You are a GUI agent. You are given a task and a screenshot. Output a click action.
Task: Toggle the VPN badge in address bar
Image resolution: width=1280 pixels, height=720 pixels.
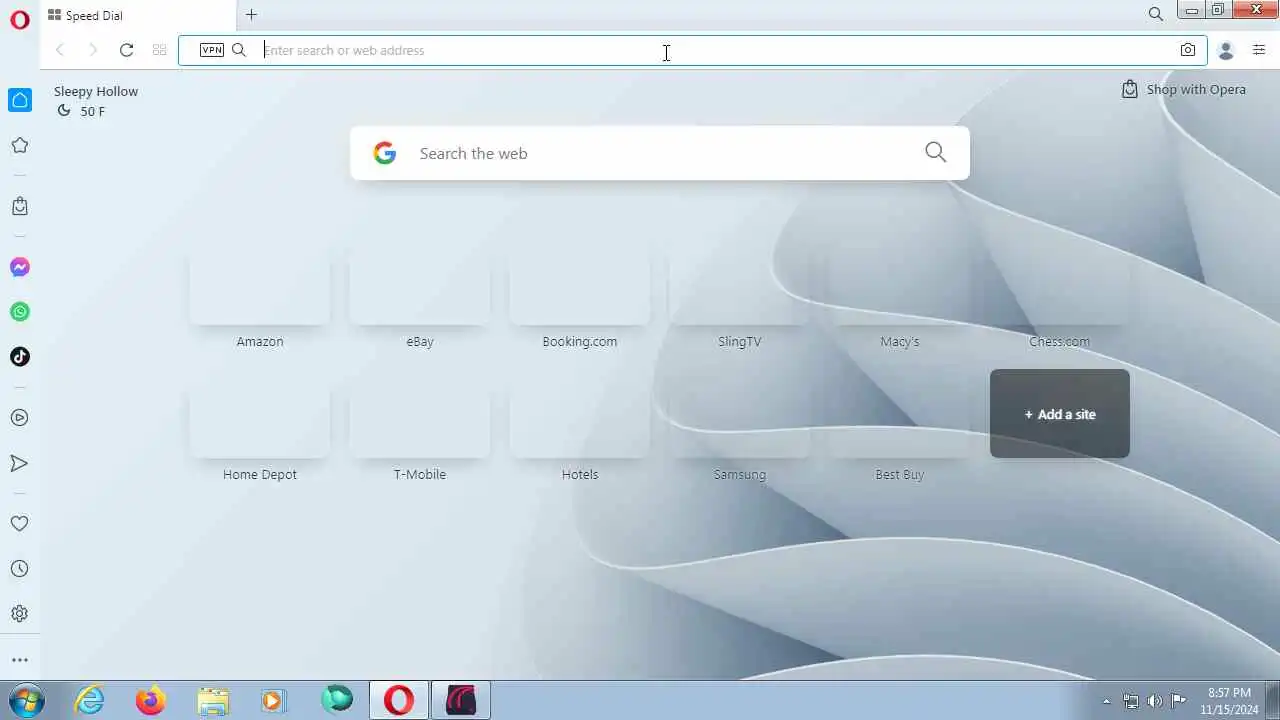(212, 50)
